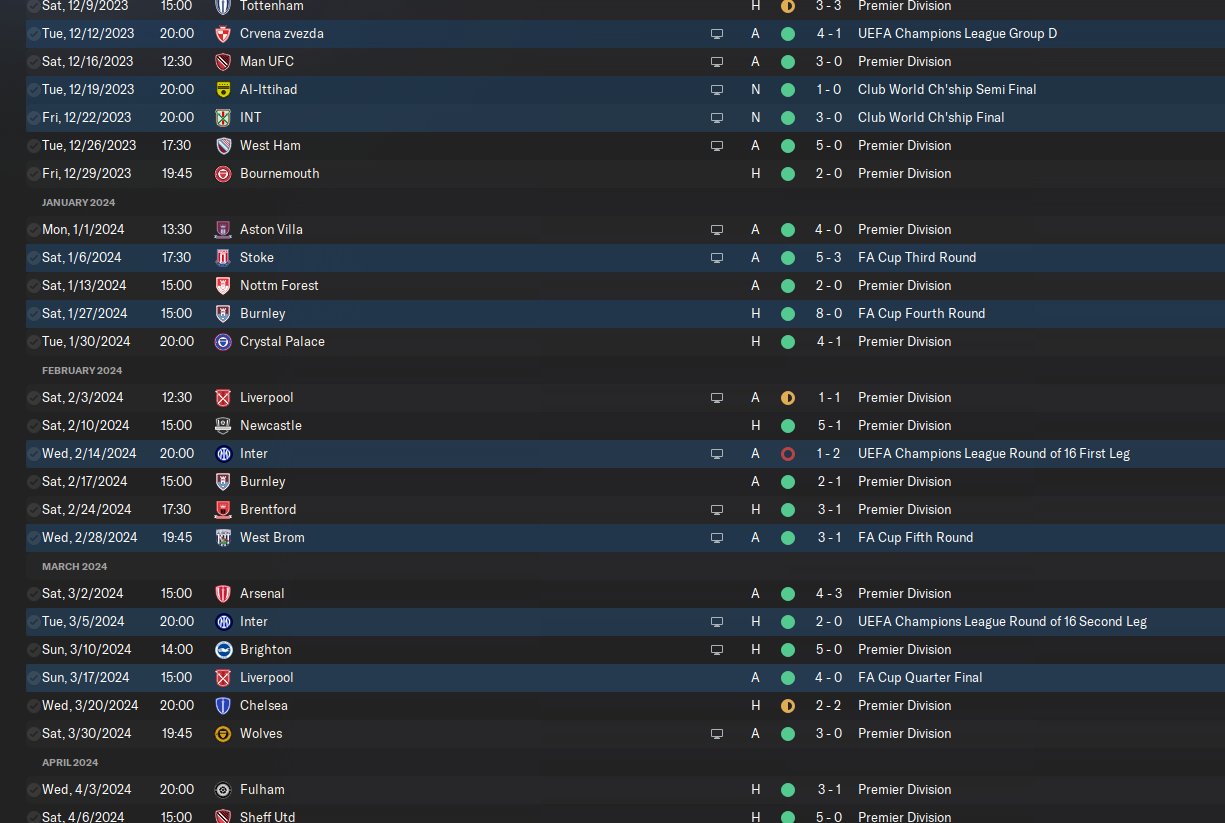Click the red loss indicator for Inter away
1225x823 pixels.
pos(787,454)
